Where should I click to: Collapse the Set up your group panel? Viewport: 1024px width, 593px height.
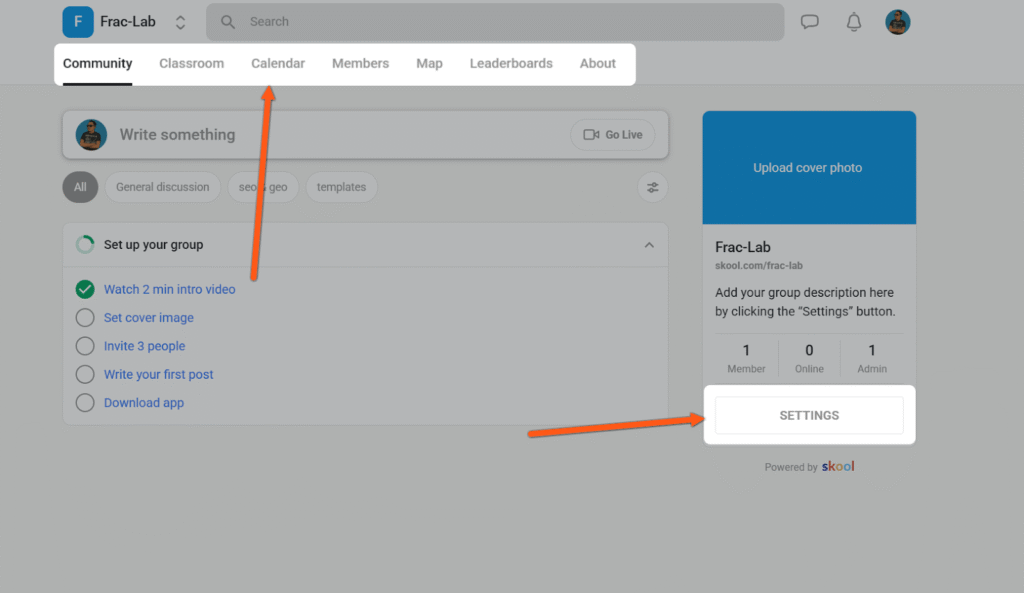(x=649, y=245)
